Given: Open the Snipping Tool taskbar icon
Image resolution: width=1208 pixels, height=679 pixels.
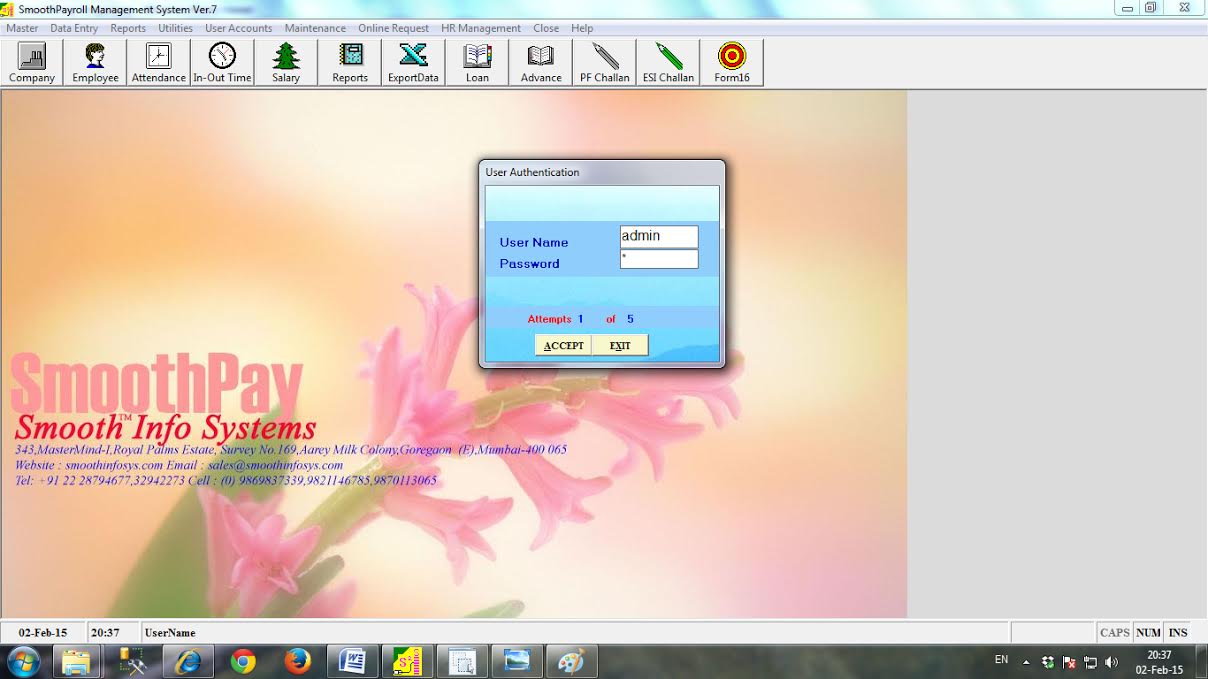Looking at the screenshot, I should click(x=462, y=661).
